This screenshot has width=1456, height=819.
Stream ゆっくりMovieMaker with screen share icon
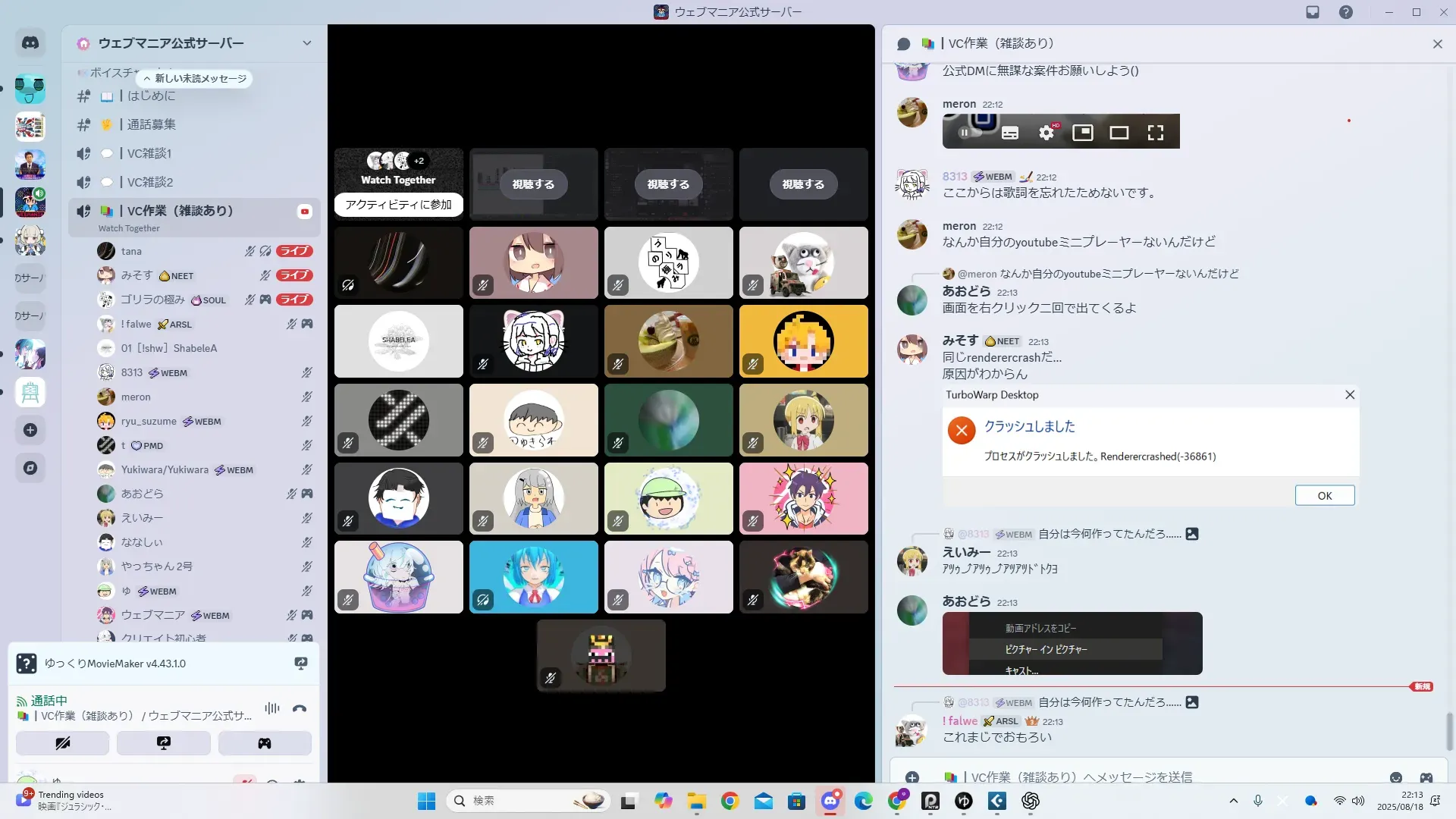coord(301,664)
